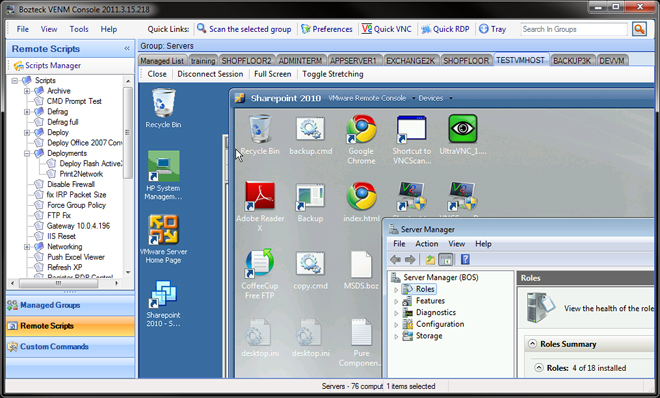The width and height of the screenshot is (660, 398).
Task: Expand the Roles node in Server Manager
Action: [396, 289]
